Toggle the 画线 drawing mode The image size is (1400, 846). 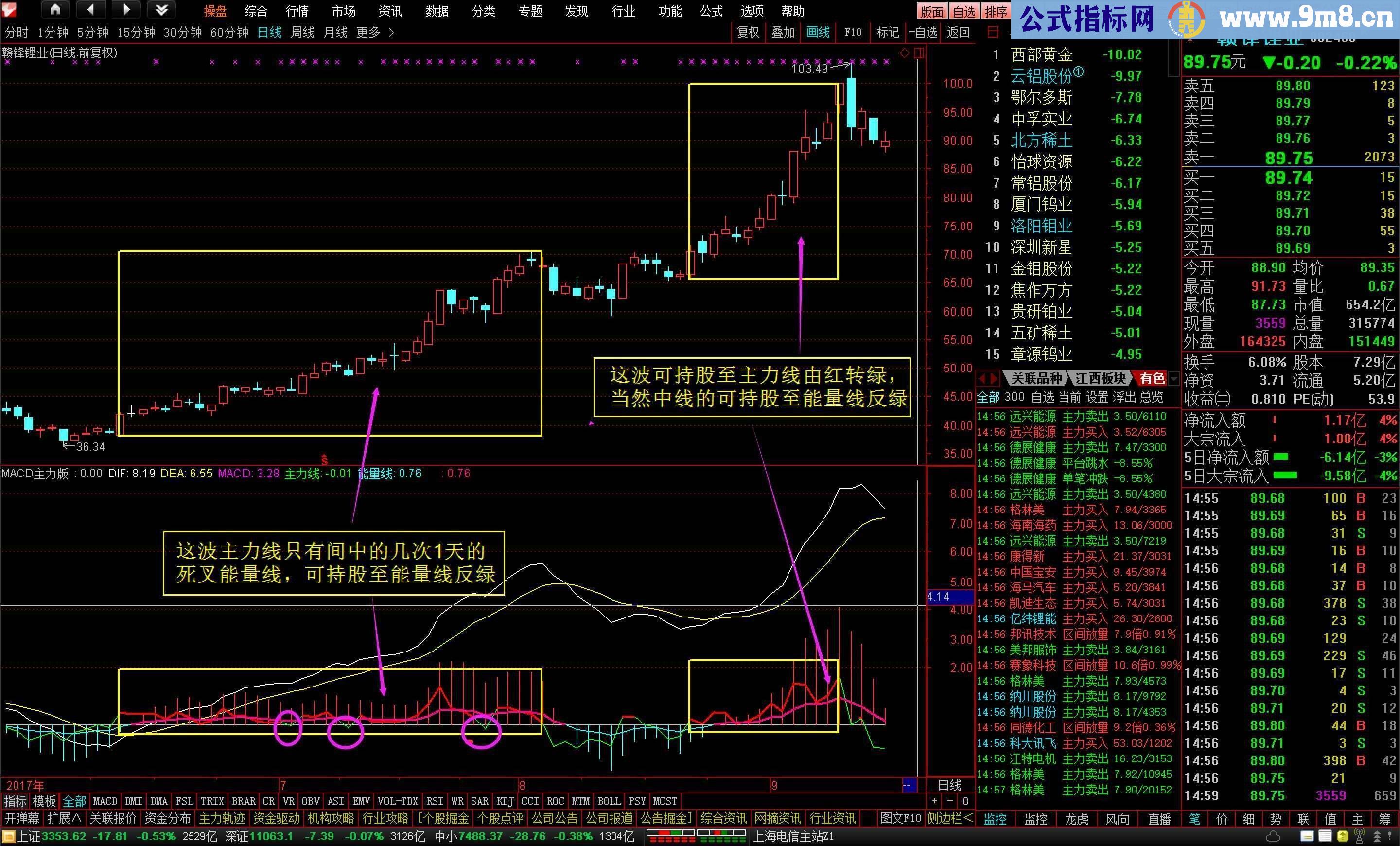[x=818, y=33]
